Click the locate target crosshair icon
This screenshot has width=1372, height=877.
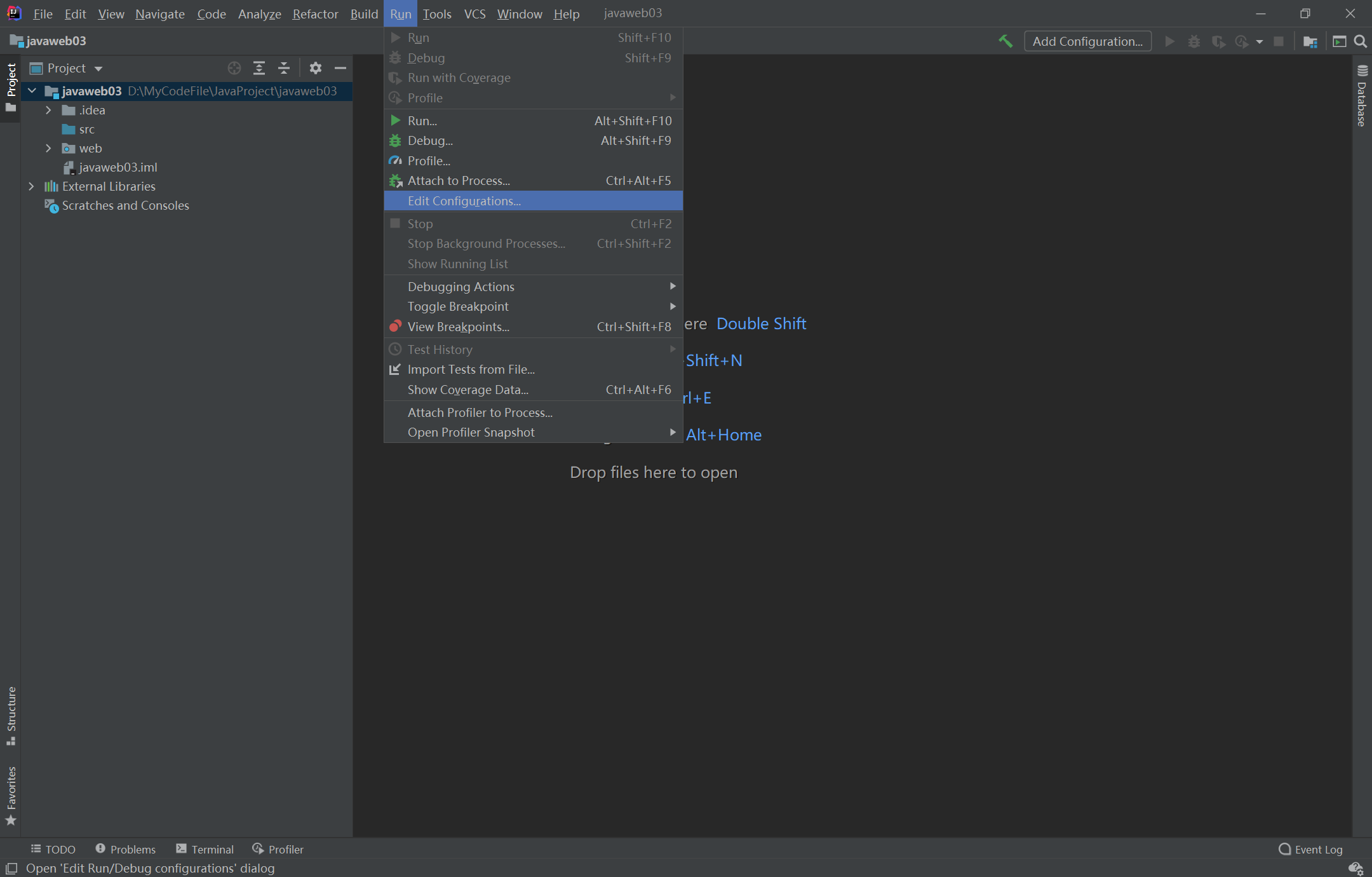coord(234,68)
